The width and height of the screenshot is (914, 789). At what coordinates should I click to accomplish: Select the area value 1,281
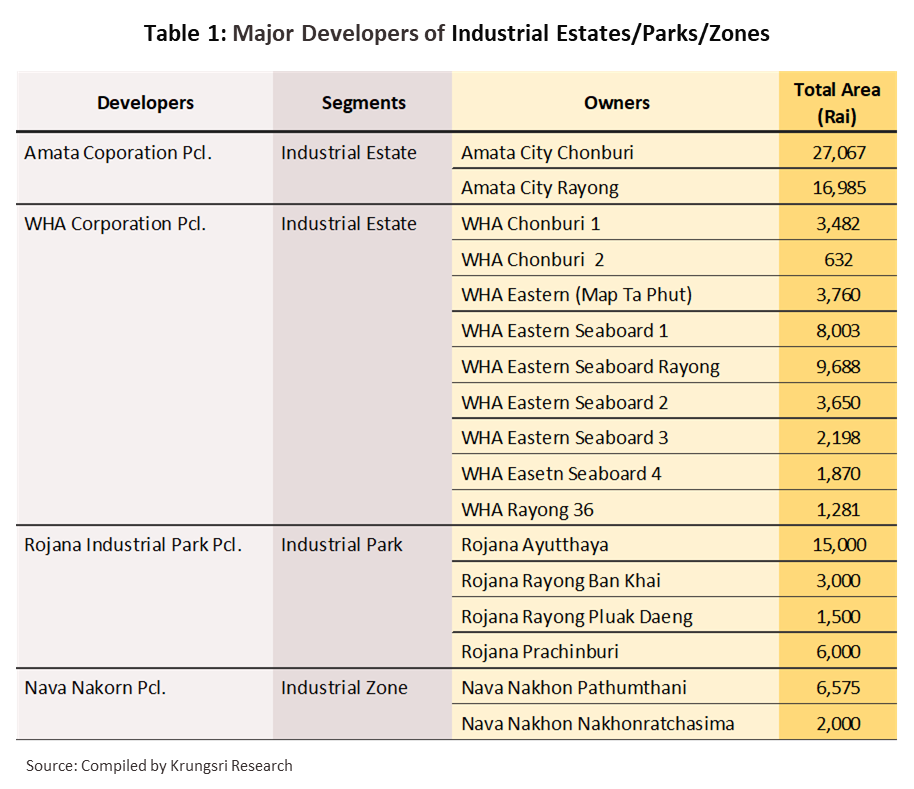pos(838,510)
